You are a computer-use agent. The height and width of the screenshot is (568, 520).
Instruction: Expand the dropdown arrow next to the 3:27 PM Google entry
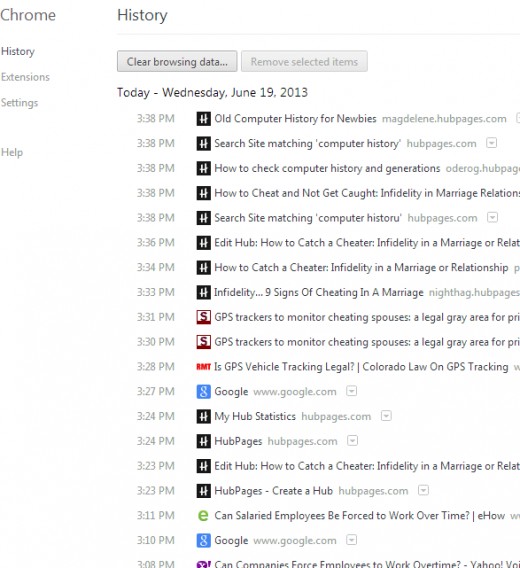[351, 391]
